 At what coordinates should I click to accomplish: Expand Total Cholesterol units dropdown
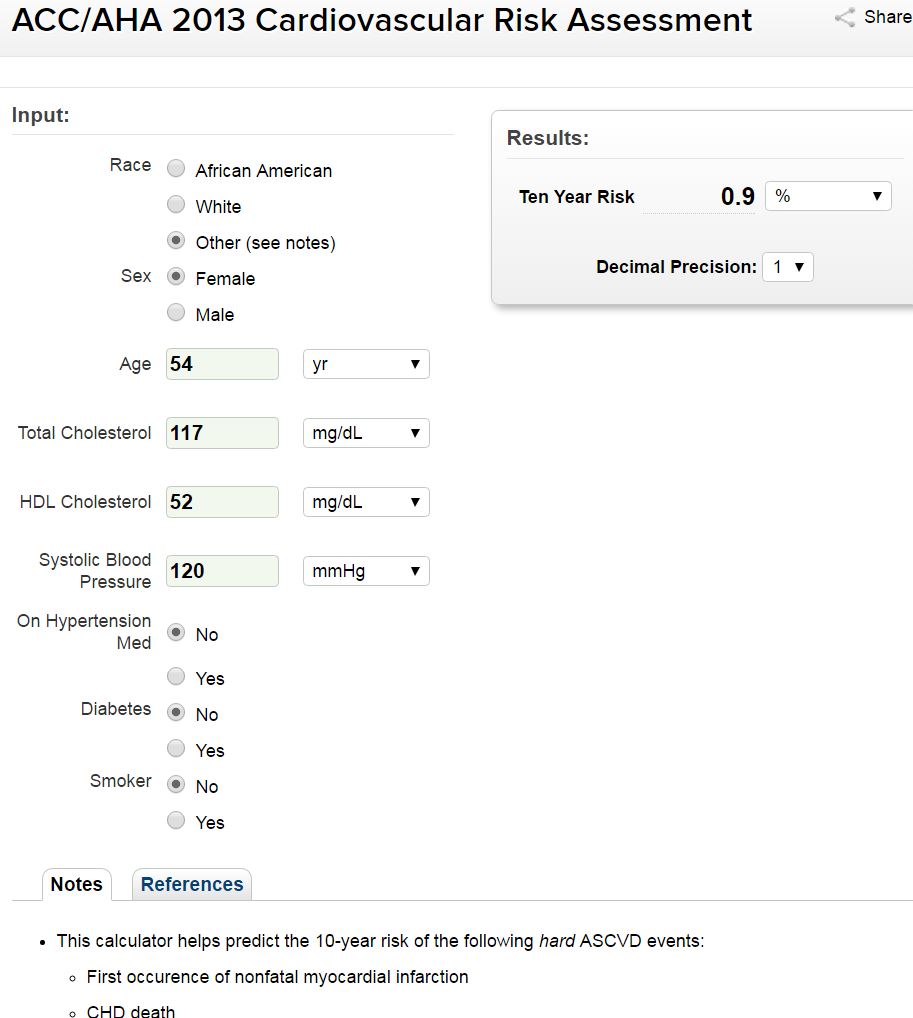pos(366,433)
